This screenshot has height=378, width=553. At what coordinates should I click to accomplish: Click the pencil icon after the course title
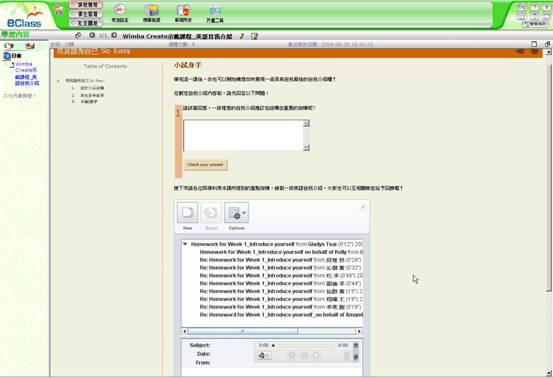coord(242,36)
